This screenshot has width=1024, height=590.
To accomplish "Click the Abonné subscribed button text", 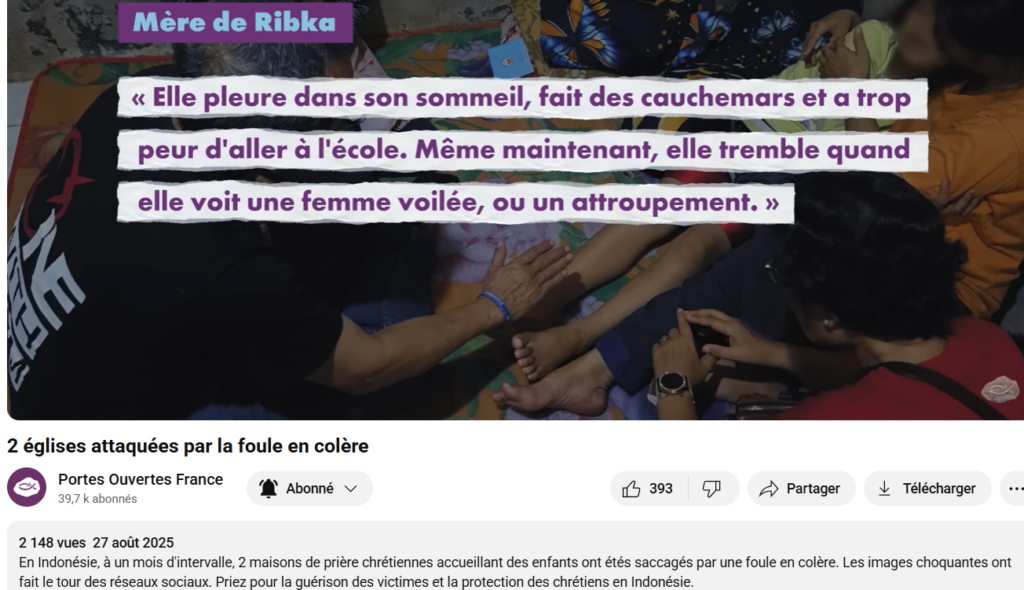I will coord(310,489).
